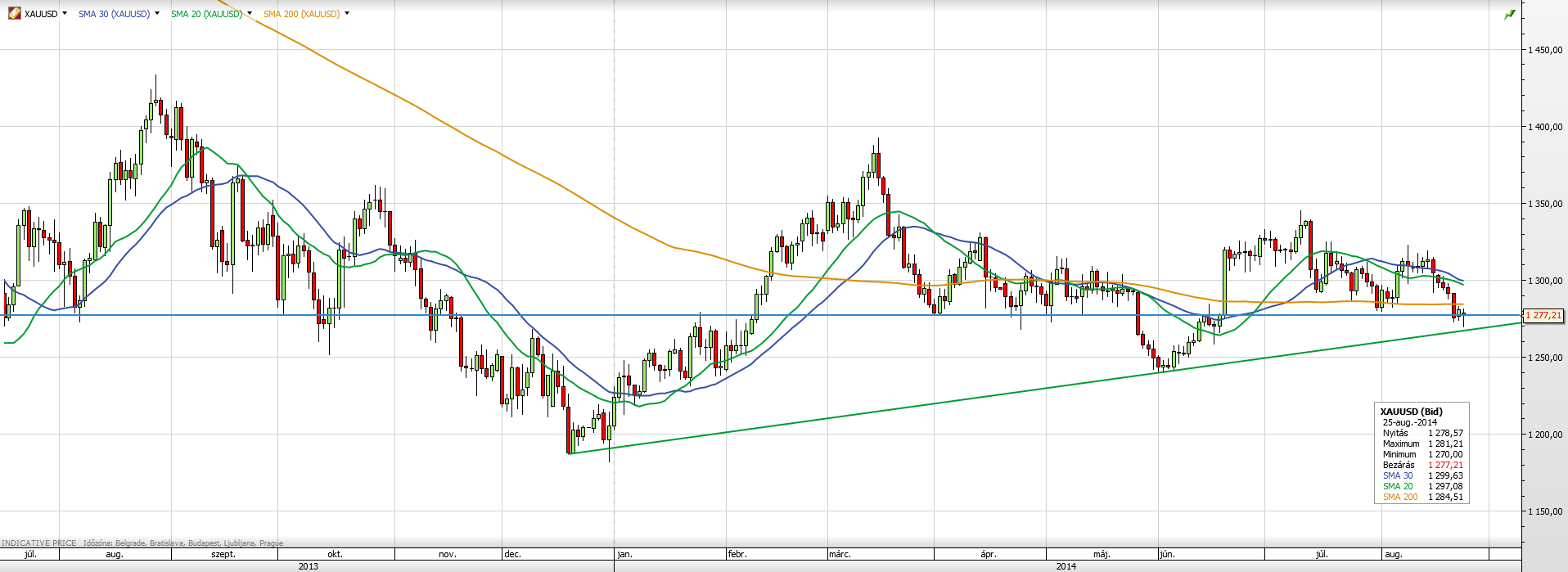Click the jan. month label on time axis
Viewport: 1568px width, 572px height.
(x=624, y=554)
